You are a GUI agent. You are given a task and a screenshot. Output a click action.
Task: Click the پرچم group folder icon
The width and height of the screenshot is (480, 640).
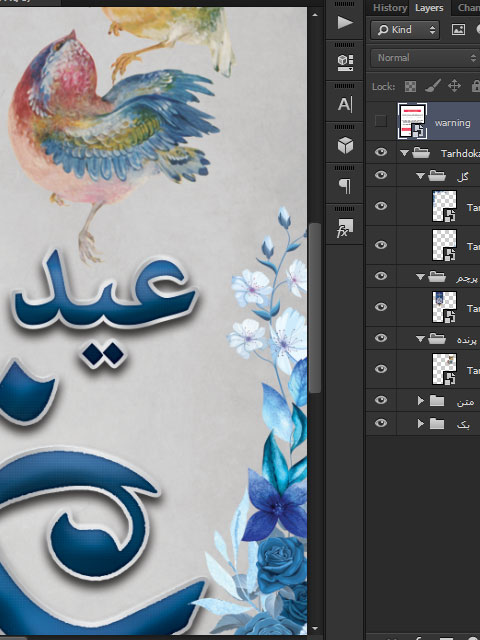[437, 277]
